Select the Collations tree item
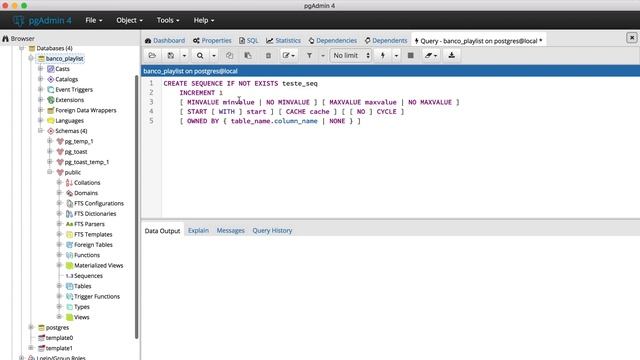The height and width of the screenshot is (360, 640). click(87, 182)
